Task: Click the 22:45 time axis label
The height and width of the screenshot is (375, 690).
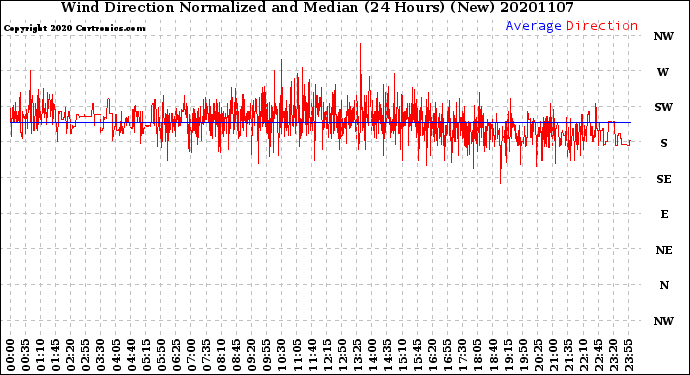Action: click(598, 355)
